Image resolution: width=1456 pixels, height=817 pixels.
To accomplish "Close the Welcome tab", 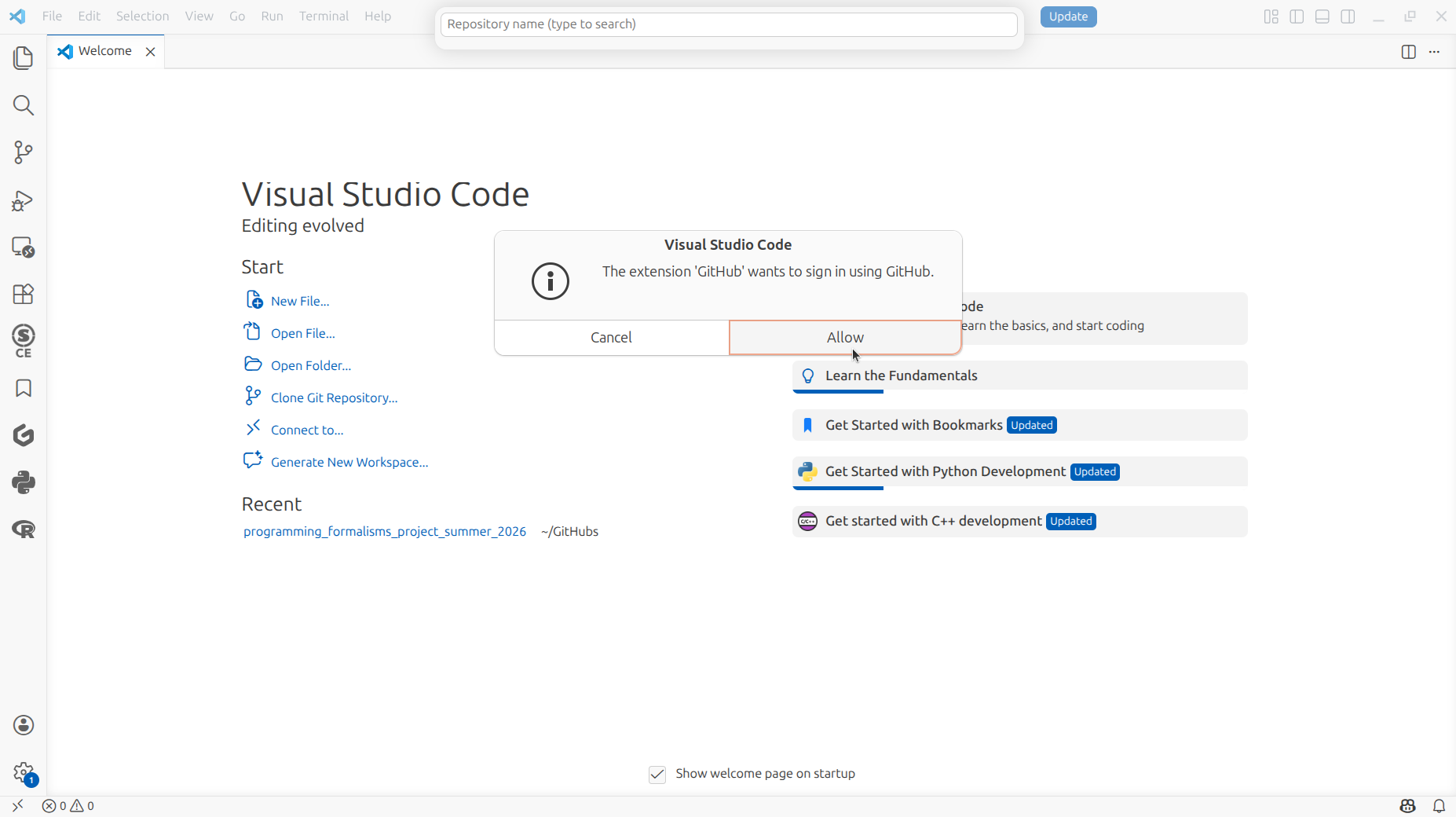I will point(151,52).
